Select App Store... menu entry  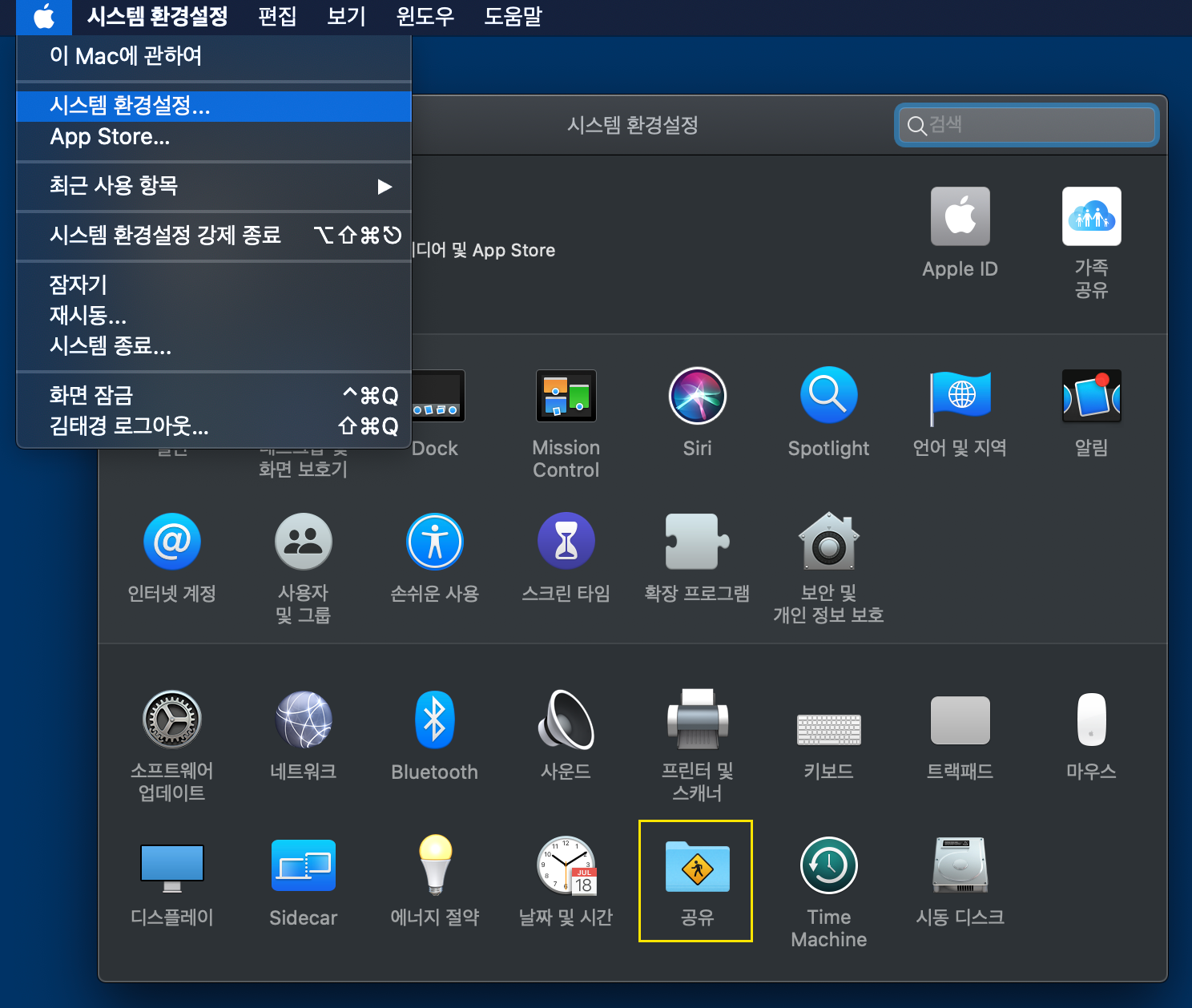point(214,137)
